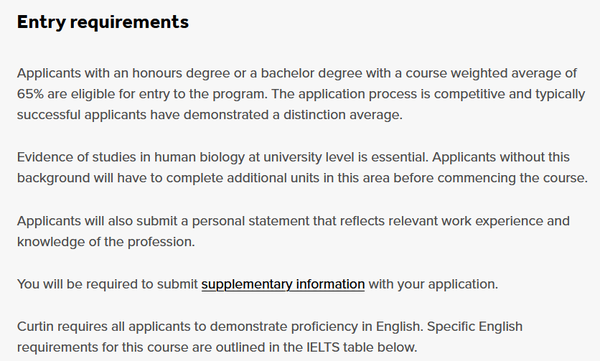Click the words 'You will be required to submit'

108,284
